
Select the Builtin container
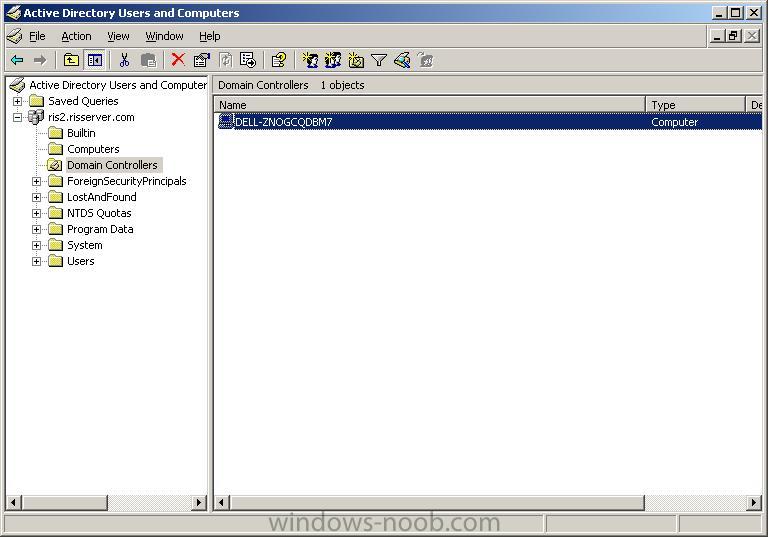click(81, 133)
